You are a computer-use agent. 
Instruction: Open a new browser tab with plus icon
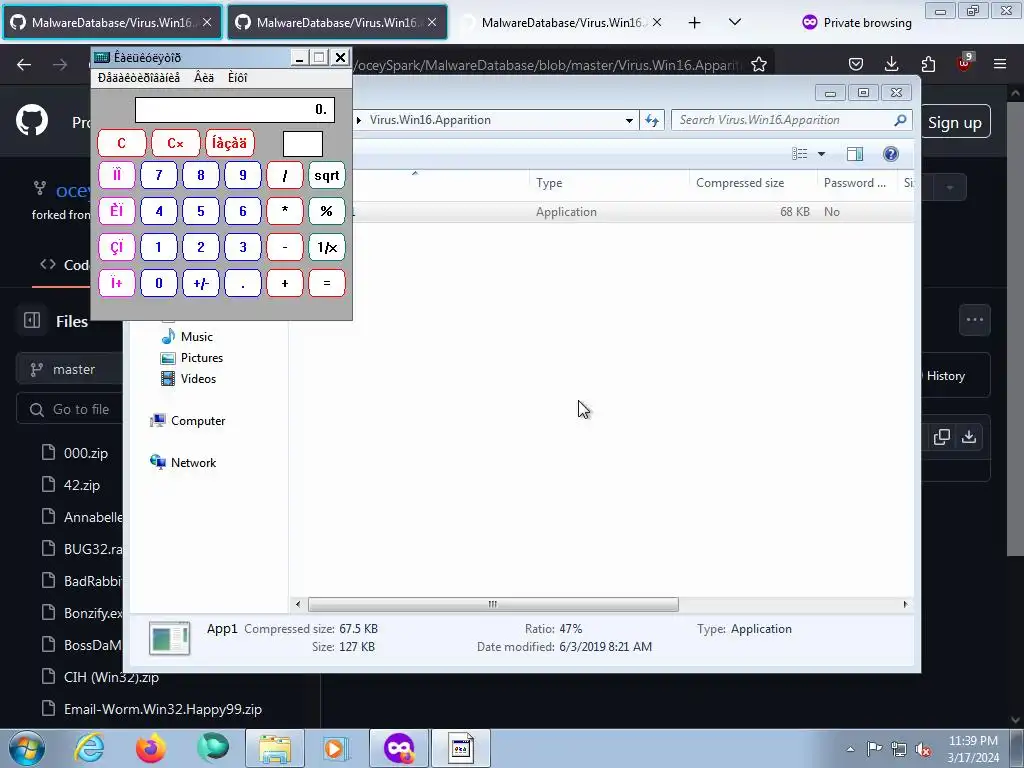(x=694, y=23)
